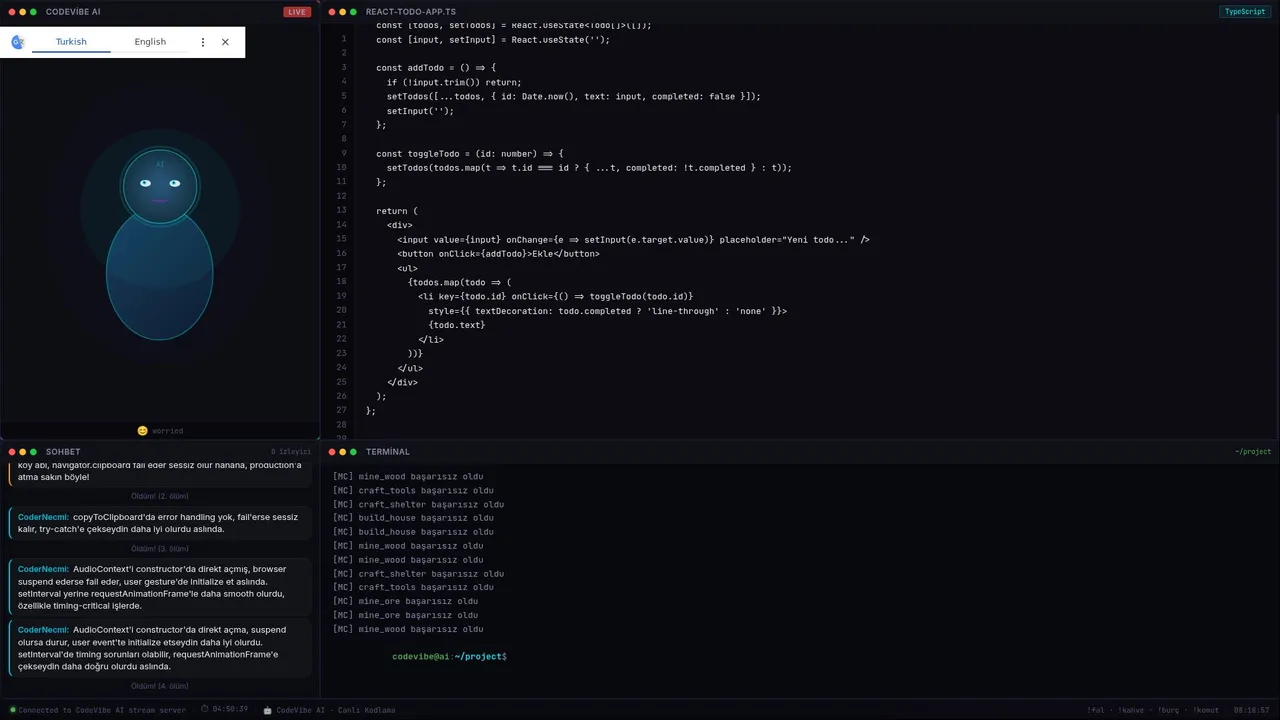Click the robot icon beside CodeVibe AI
1280x720 pixels.
tap(267, 710)
